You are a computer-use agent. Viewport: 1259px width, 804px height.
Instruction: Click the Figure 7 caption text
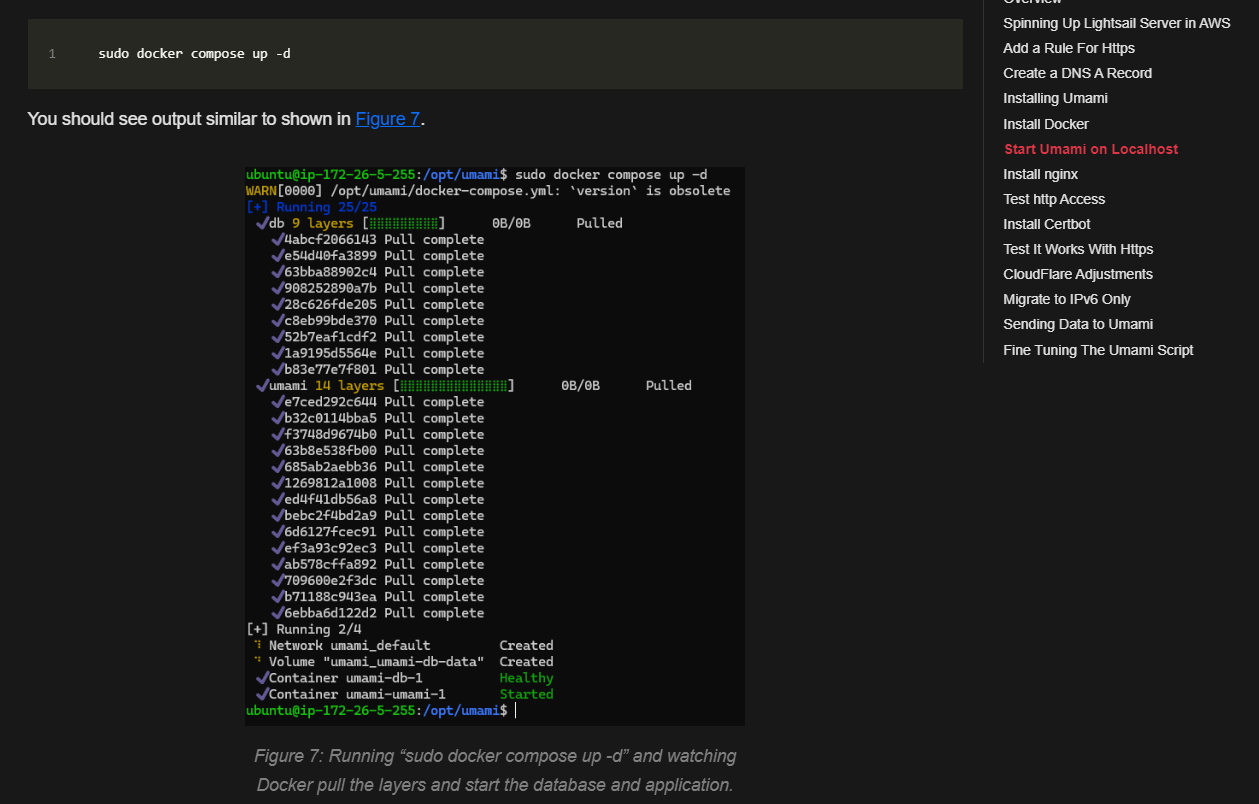click(495, 770)
